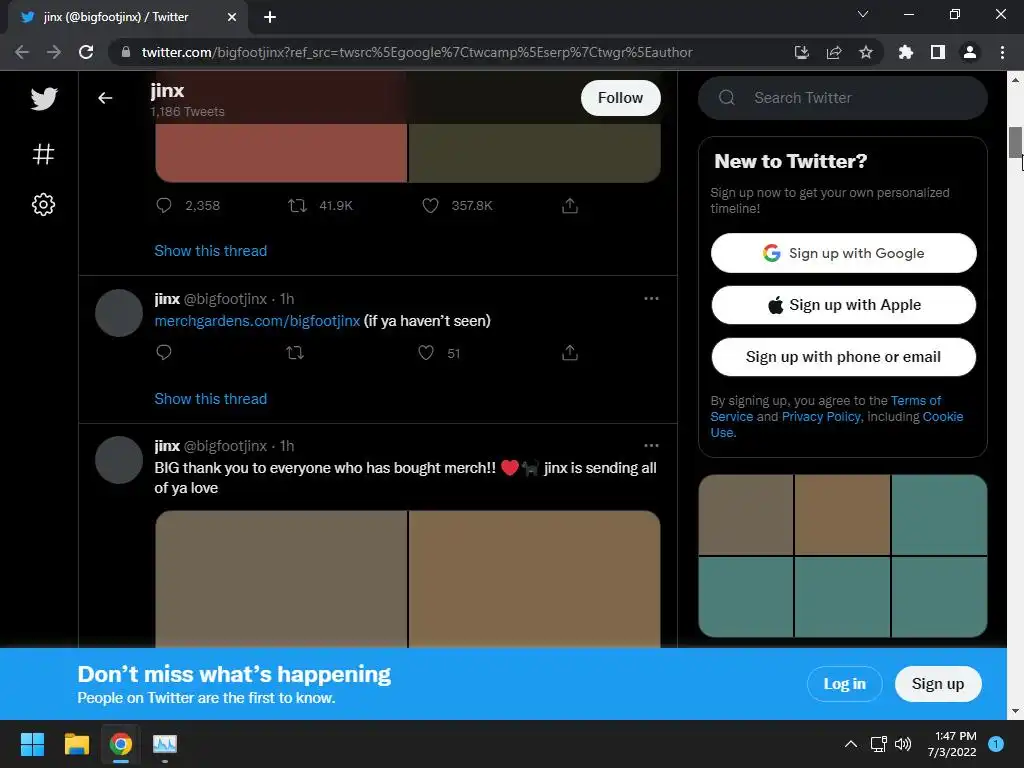The width and height of the screenshot is (1024, 768).
Task: Reload the page
Action: (x=86, y=52)
